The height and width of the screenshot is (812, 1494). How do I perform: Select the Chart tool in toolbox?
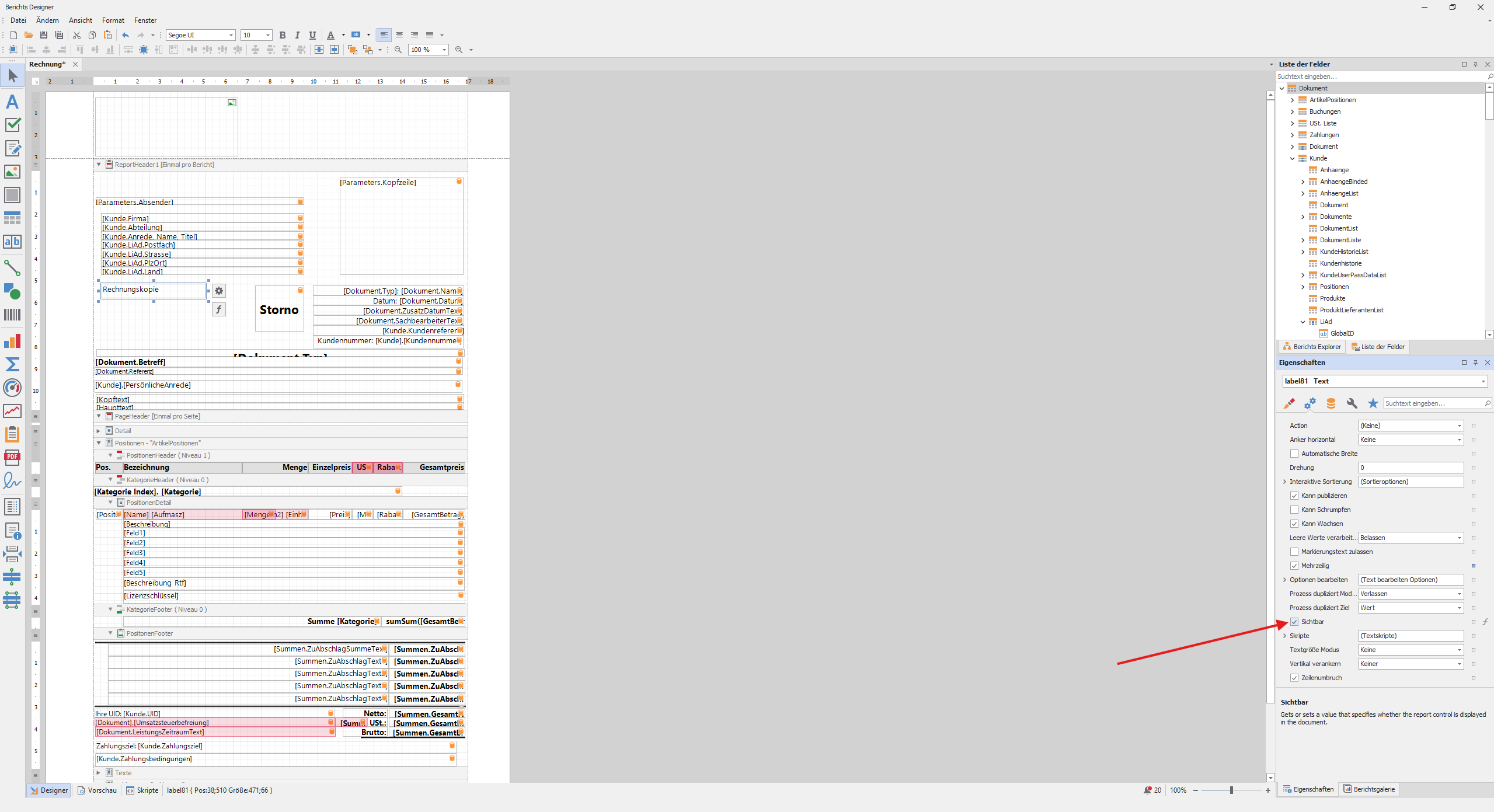pos(12,341)
